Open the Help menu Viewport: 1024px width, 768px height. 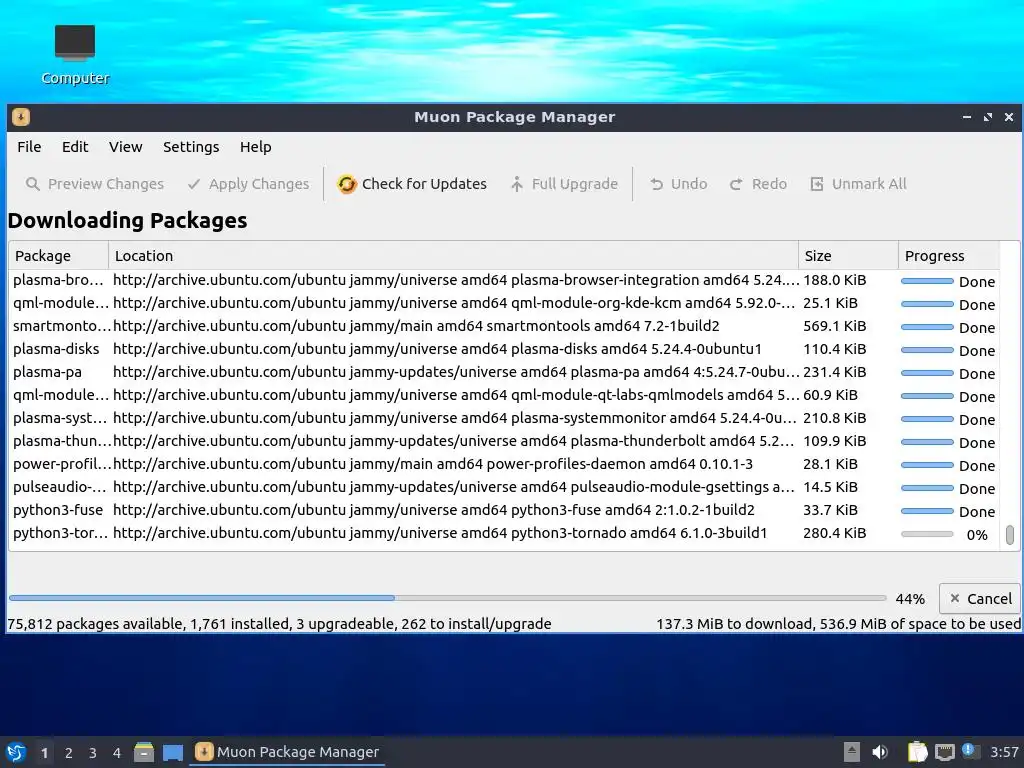255,147
